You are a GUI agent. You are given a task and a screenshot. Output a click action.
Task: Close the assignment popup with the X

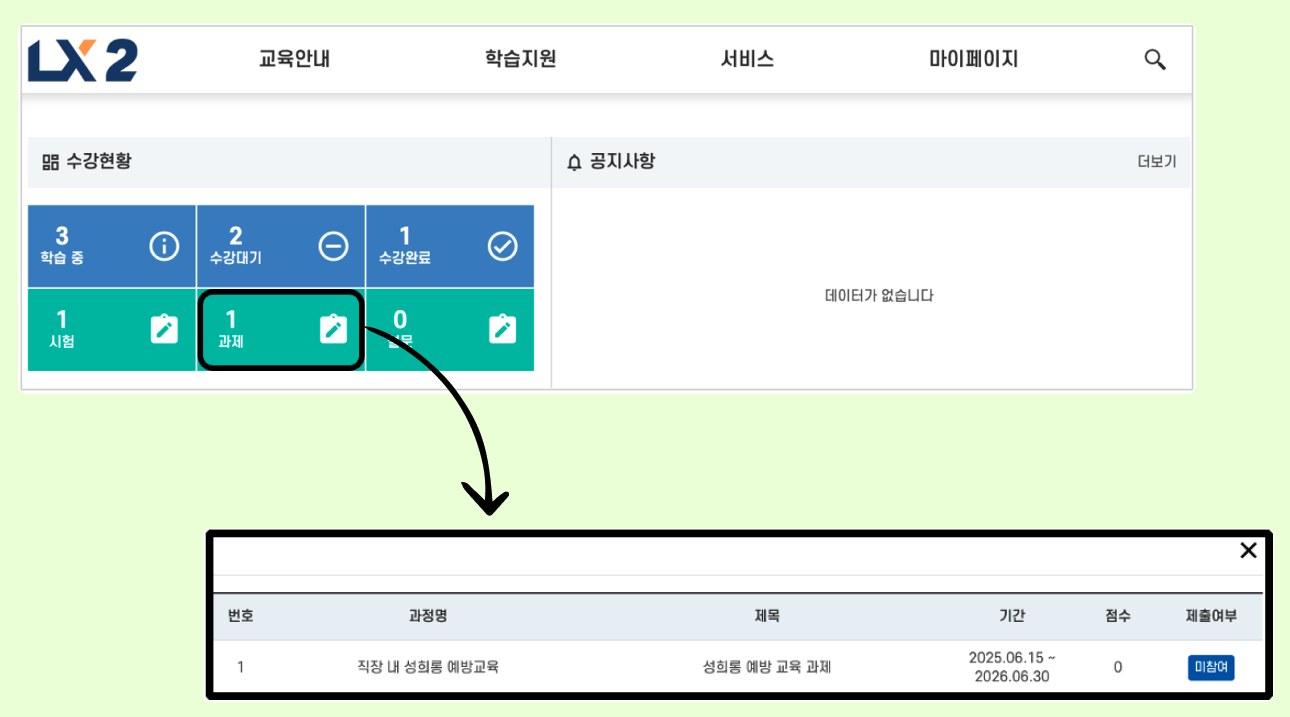1248,550
